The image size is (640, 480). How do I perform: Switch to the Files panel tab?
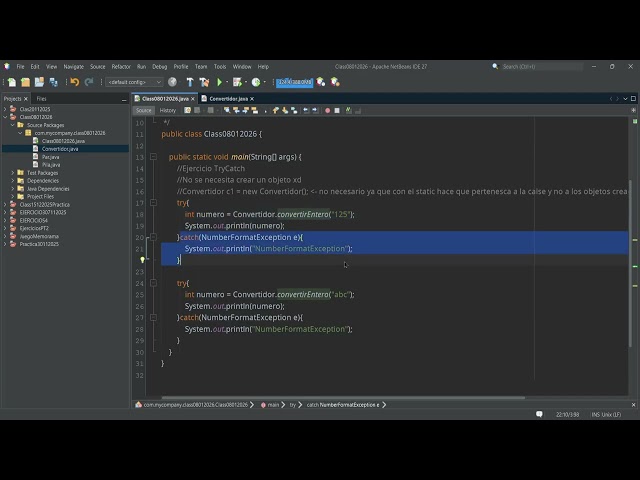point(41,99)
